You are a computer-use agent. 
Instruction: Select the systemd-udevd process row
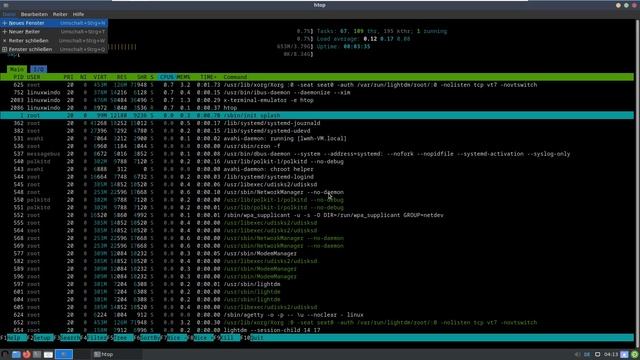317,131
